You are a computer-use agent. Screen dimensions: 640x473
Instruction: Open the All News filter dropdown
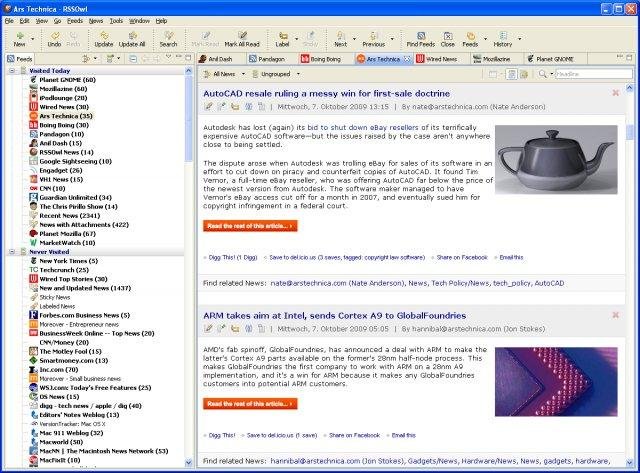(x=244, y=74)
